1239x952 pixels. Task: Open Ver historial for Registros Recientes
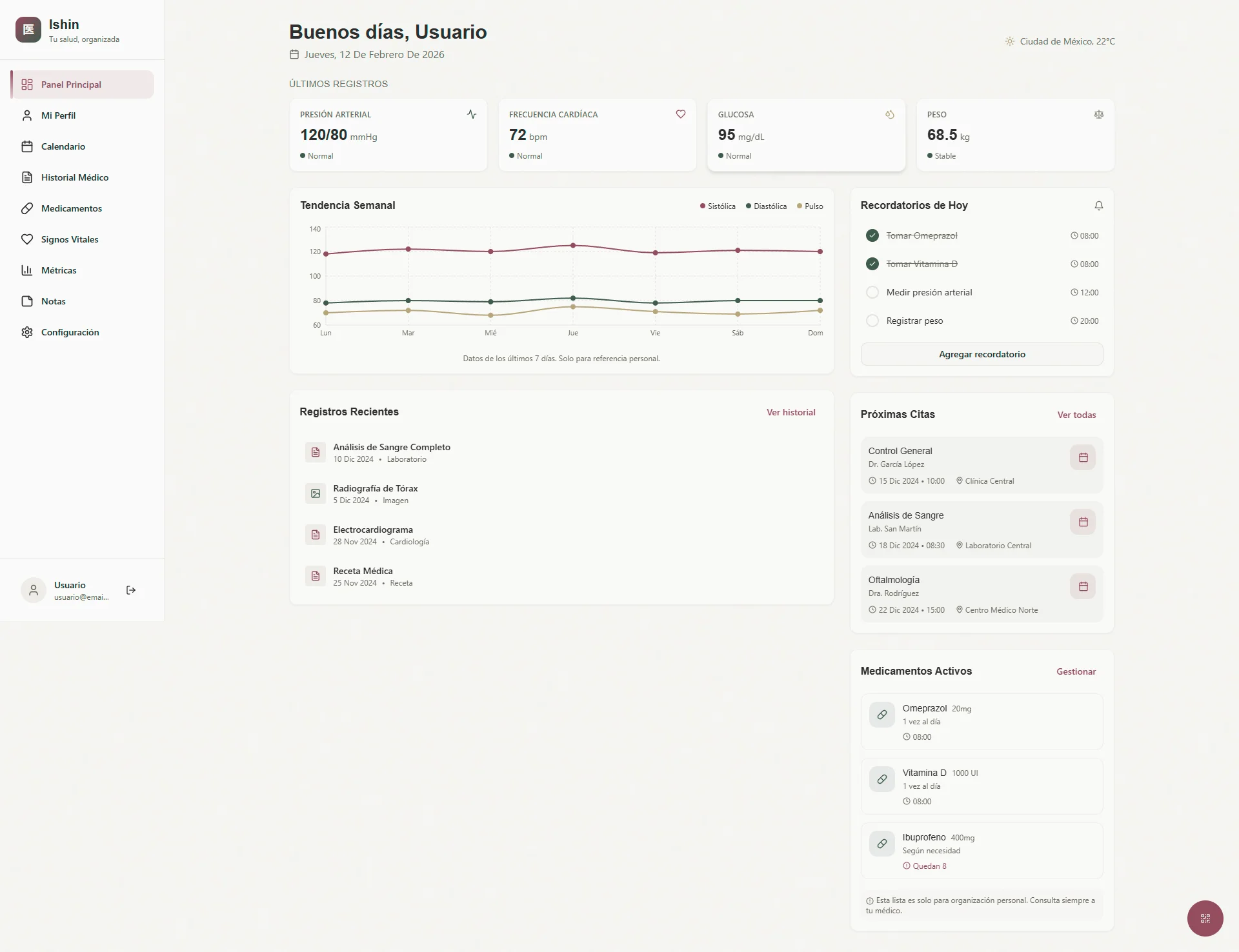pyautogui.click(x=791, y=412)
